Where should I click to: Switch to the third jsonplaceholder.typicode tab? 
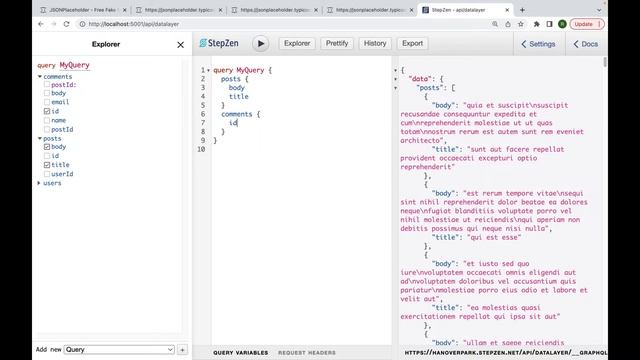click(x=275, y=10)
